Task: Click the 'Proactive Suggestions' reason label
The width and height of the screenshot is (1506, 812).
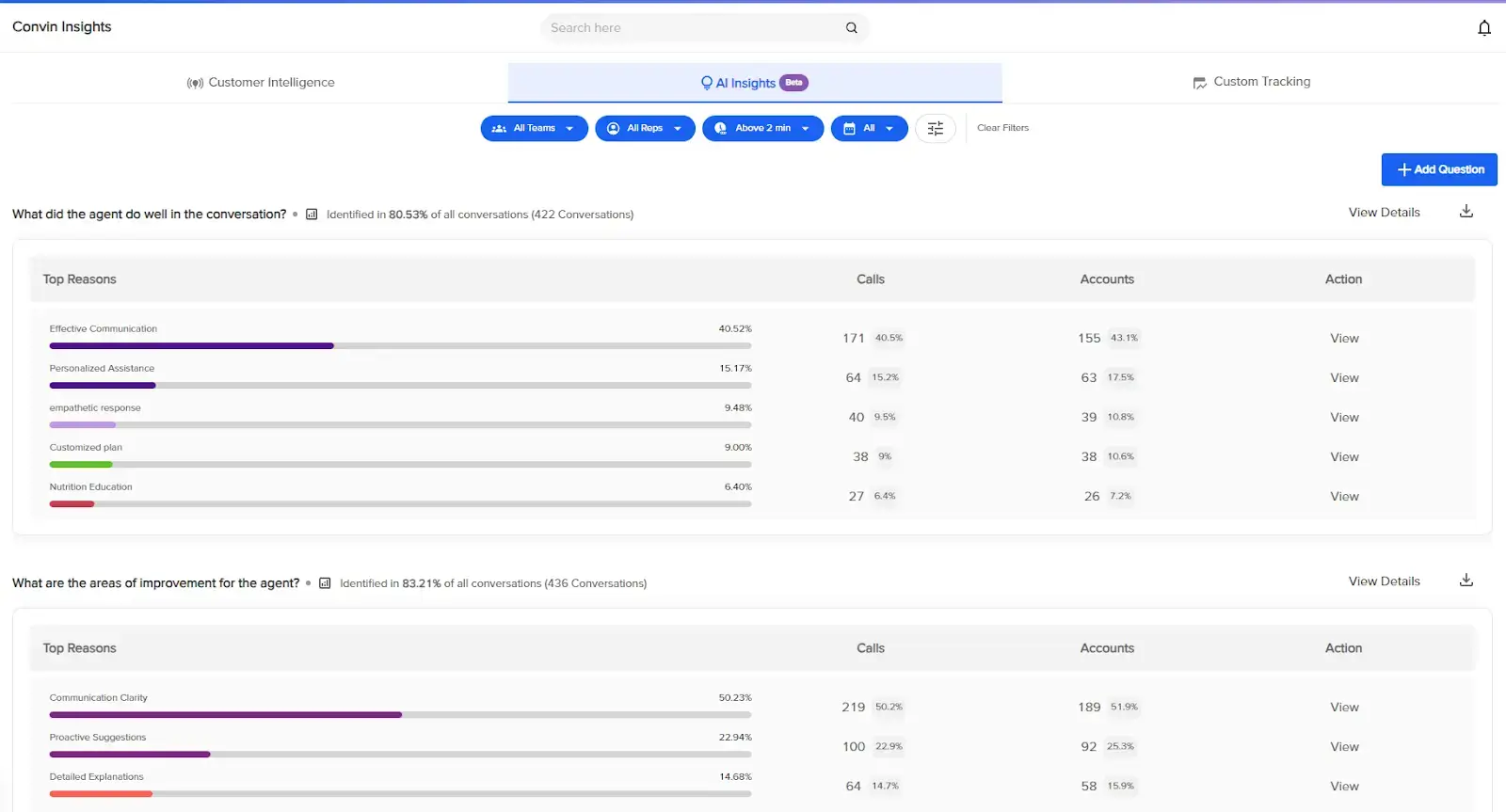Action: (98, 738)
